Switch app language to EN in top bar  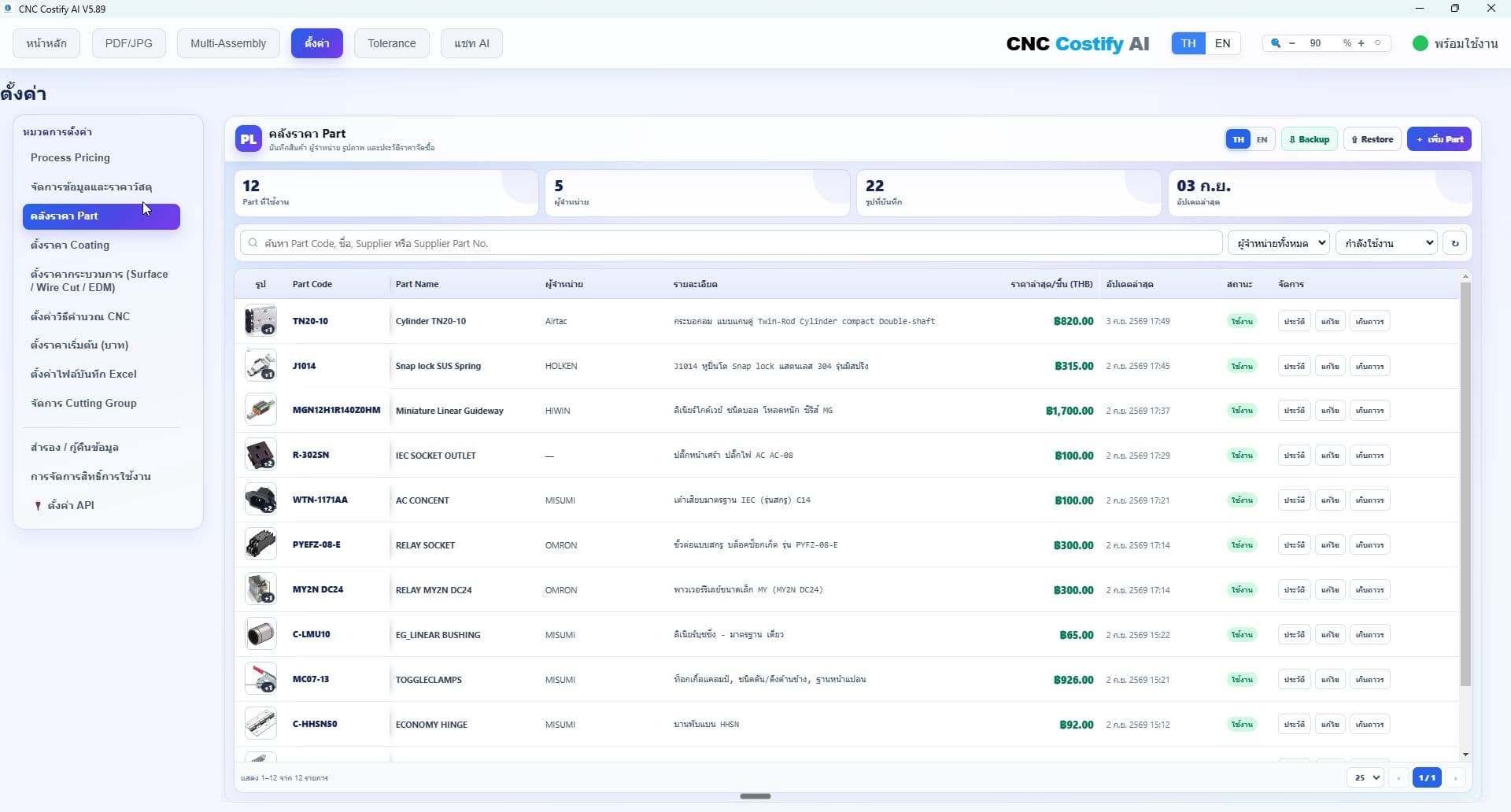pos(1222,43)
